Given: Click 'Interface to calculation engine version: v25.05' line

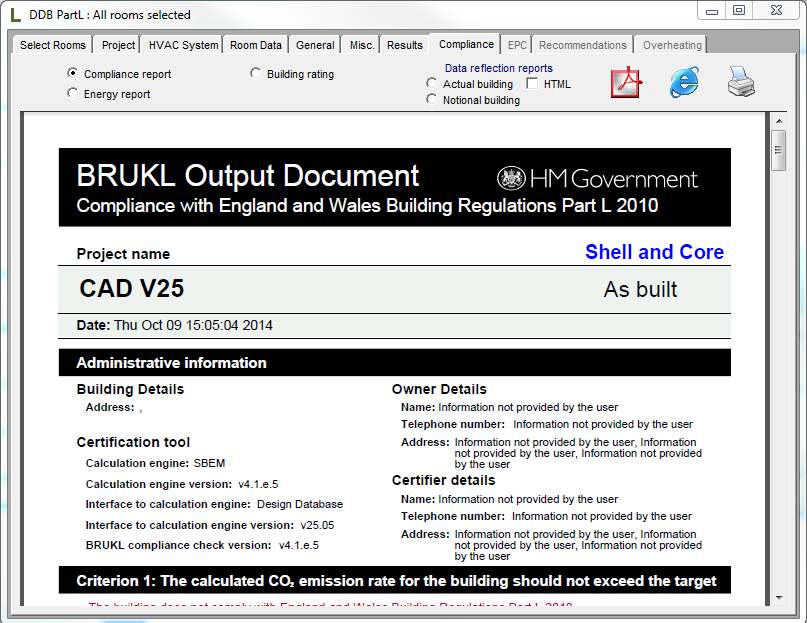Looking at the screenshot, I should click(x=209, y=525).
